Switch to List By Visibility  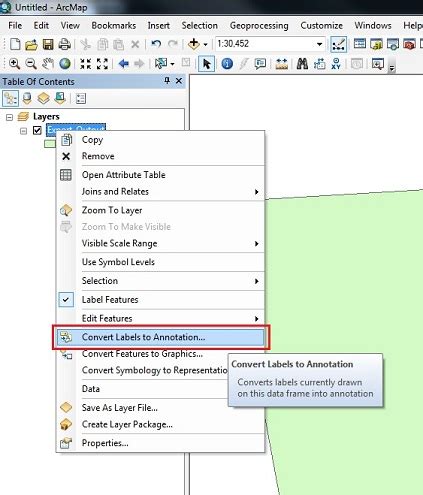tap(43, 98)
